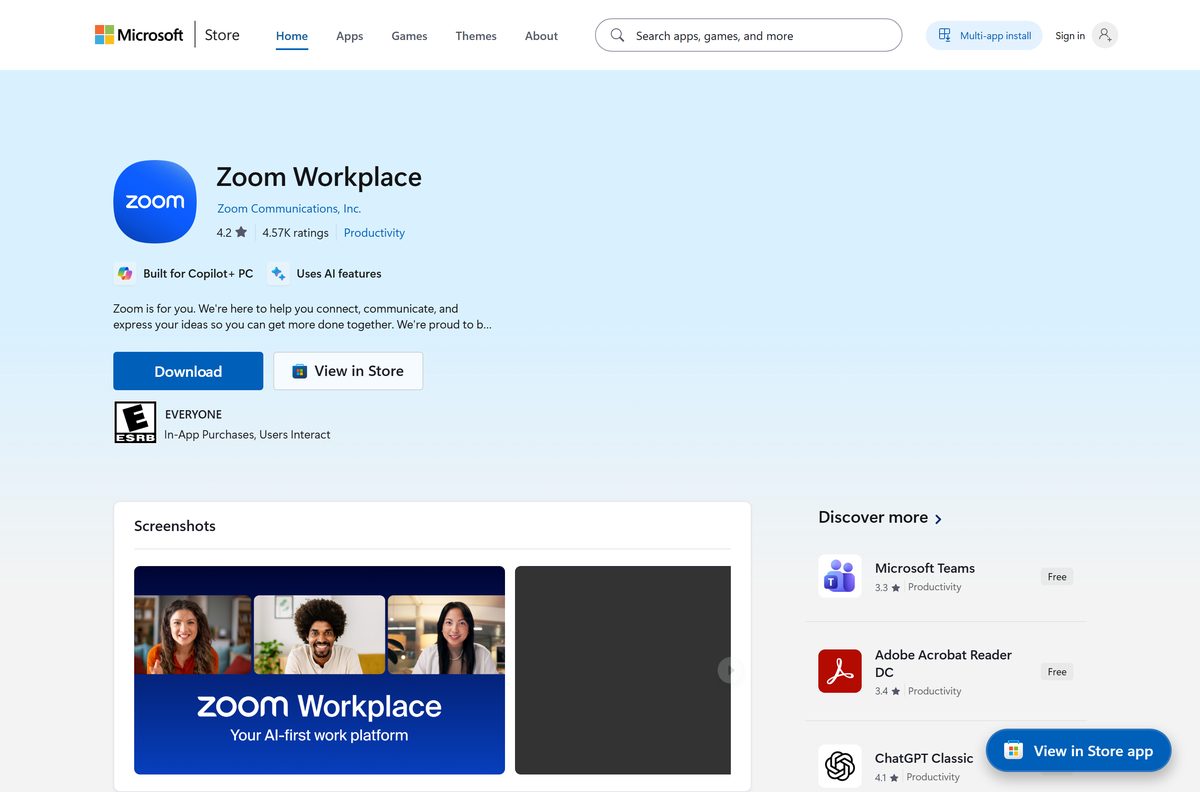Click the 4.57K ratings text
Screen dimensions: 1200x792
295,233
